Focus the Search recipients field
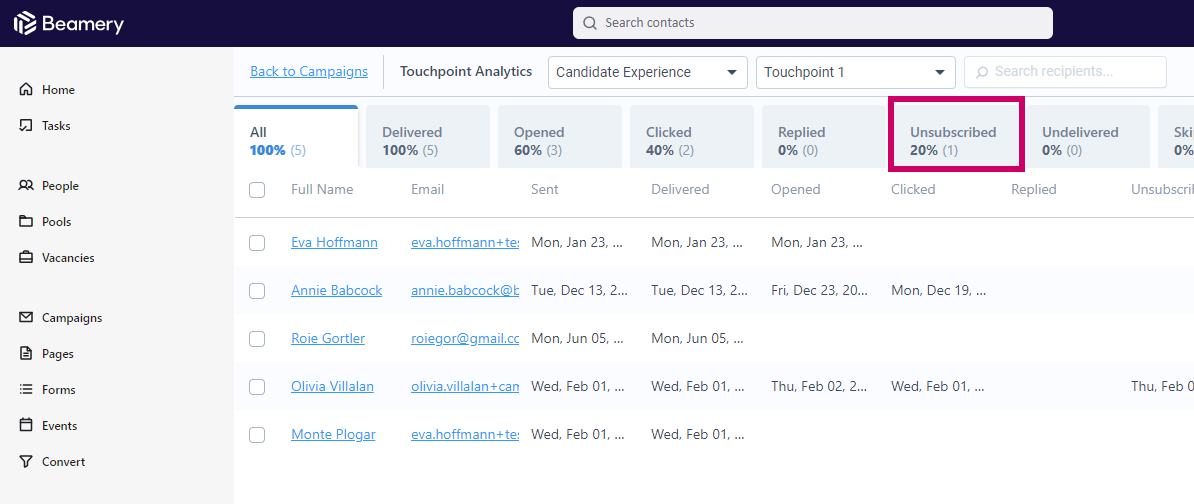 pos(1065,72)
